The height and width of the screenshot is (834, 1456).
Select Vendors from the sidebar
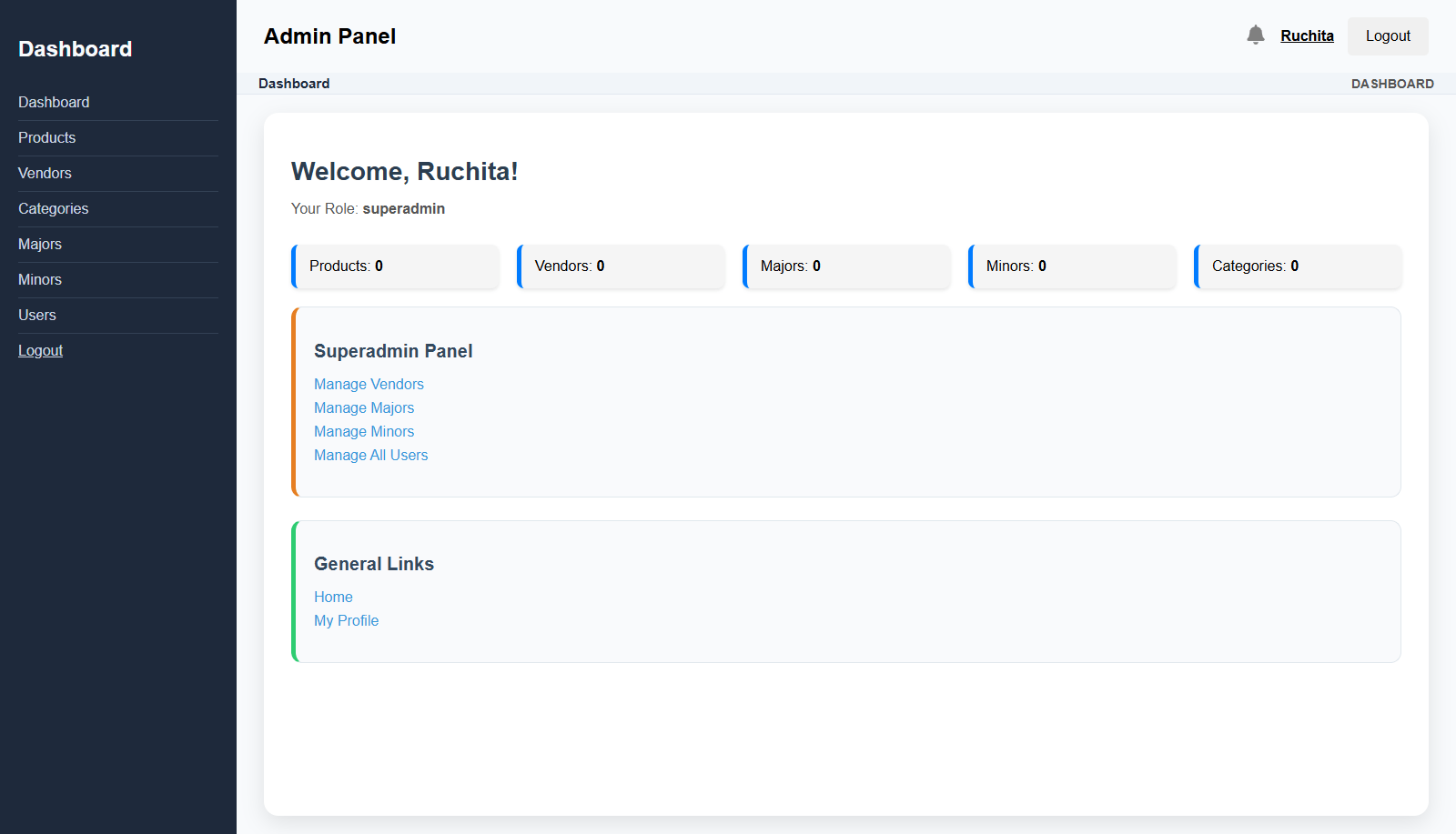click(x=45, y=174)
